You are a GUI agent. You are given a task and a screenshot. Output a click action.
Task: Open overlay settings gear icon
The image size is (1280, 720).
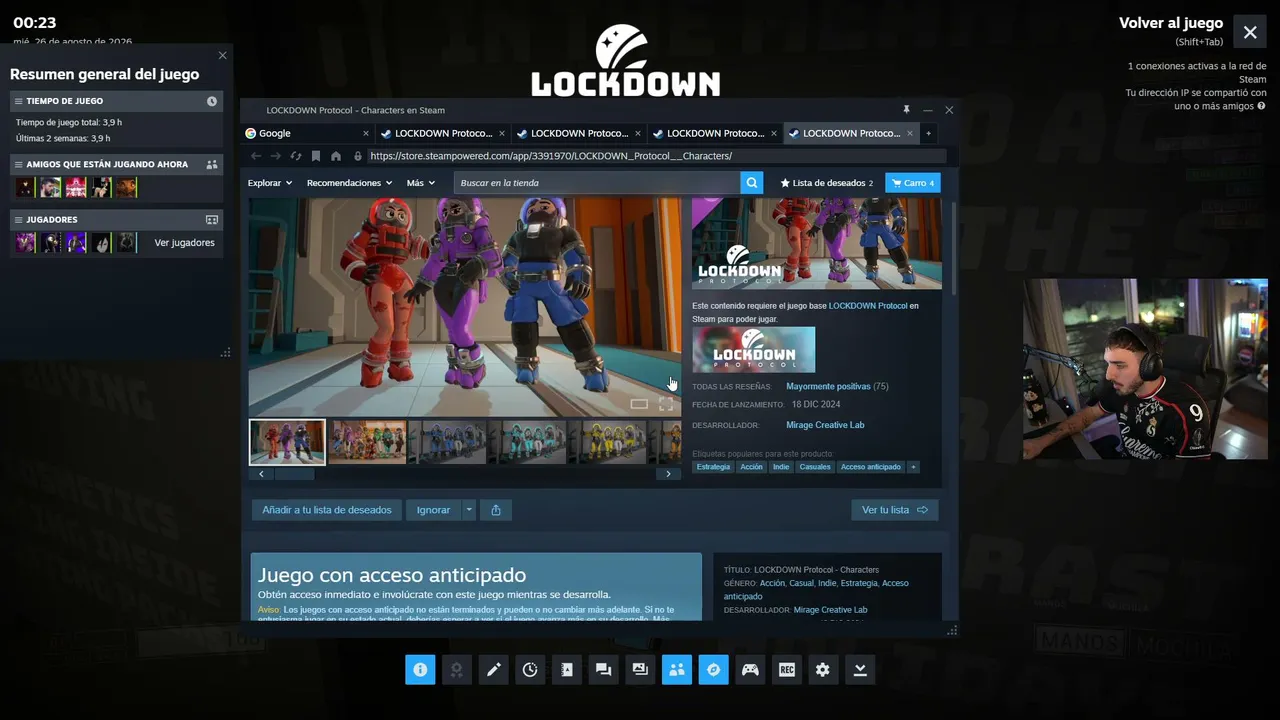click(823, 670)
